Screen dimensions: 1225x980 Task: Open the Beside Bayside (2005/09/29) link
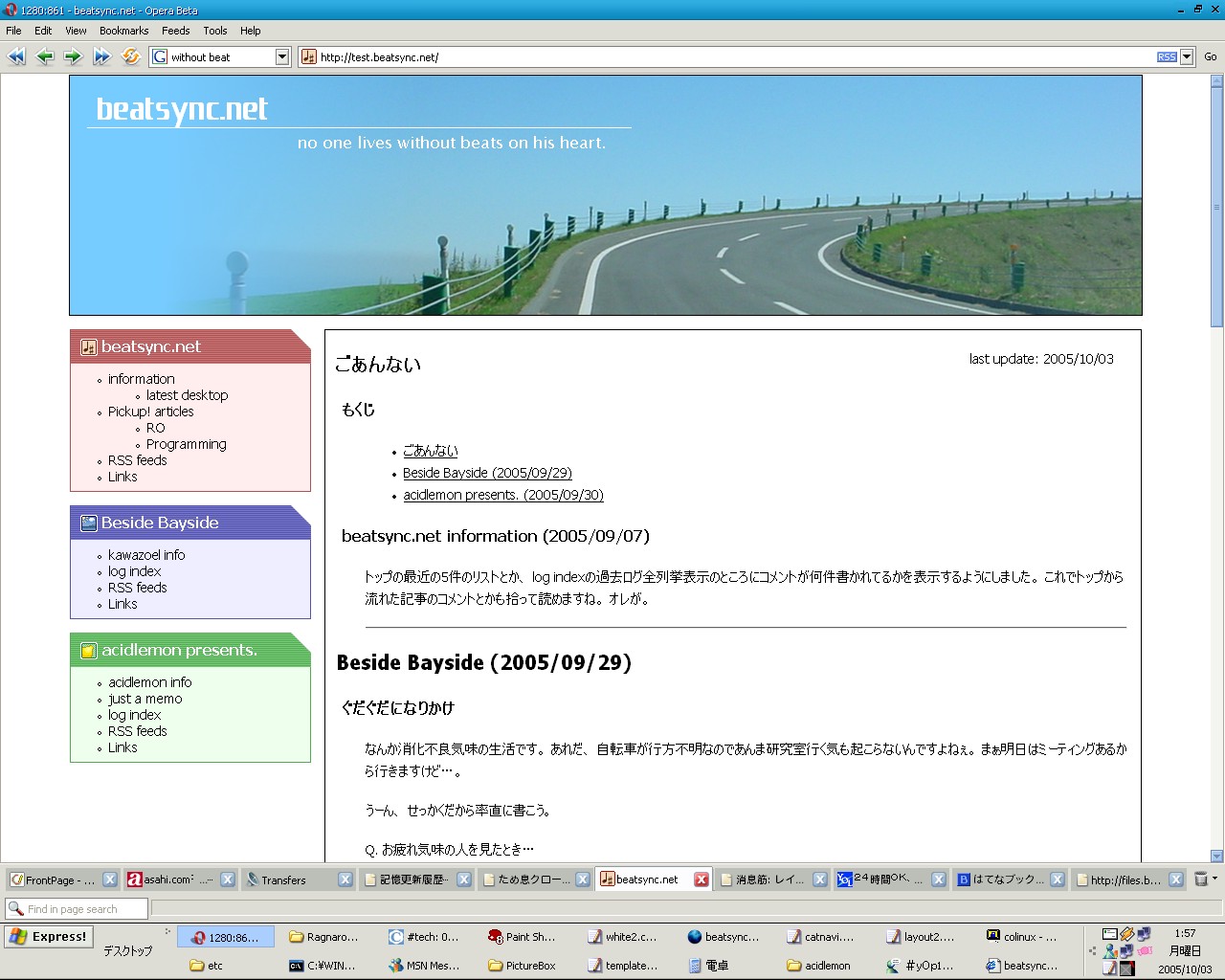pyautogui.click(x=487, y=473)
